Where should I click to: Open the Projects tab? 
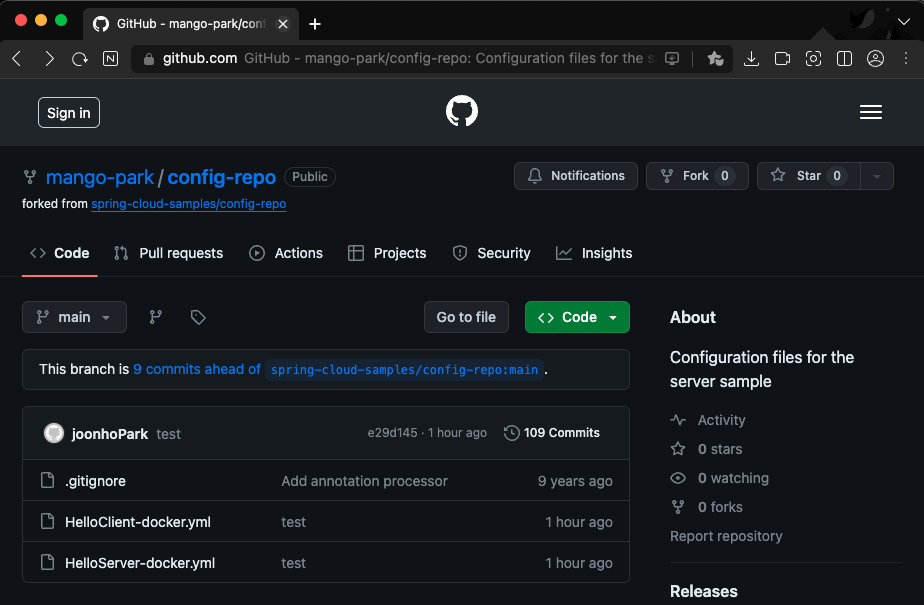(x=387, y=253)
